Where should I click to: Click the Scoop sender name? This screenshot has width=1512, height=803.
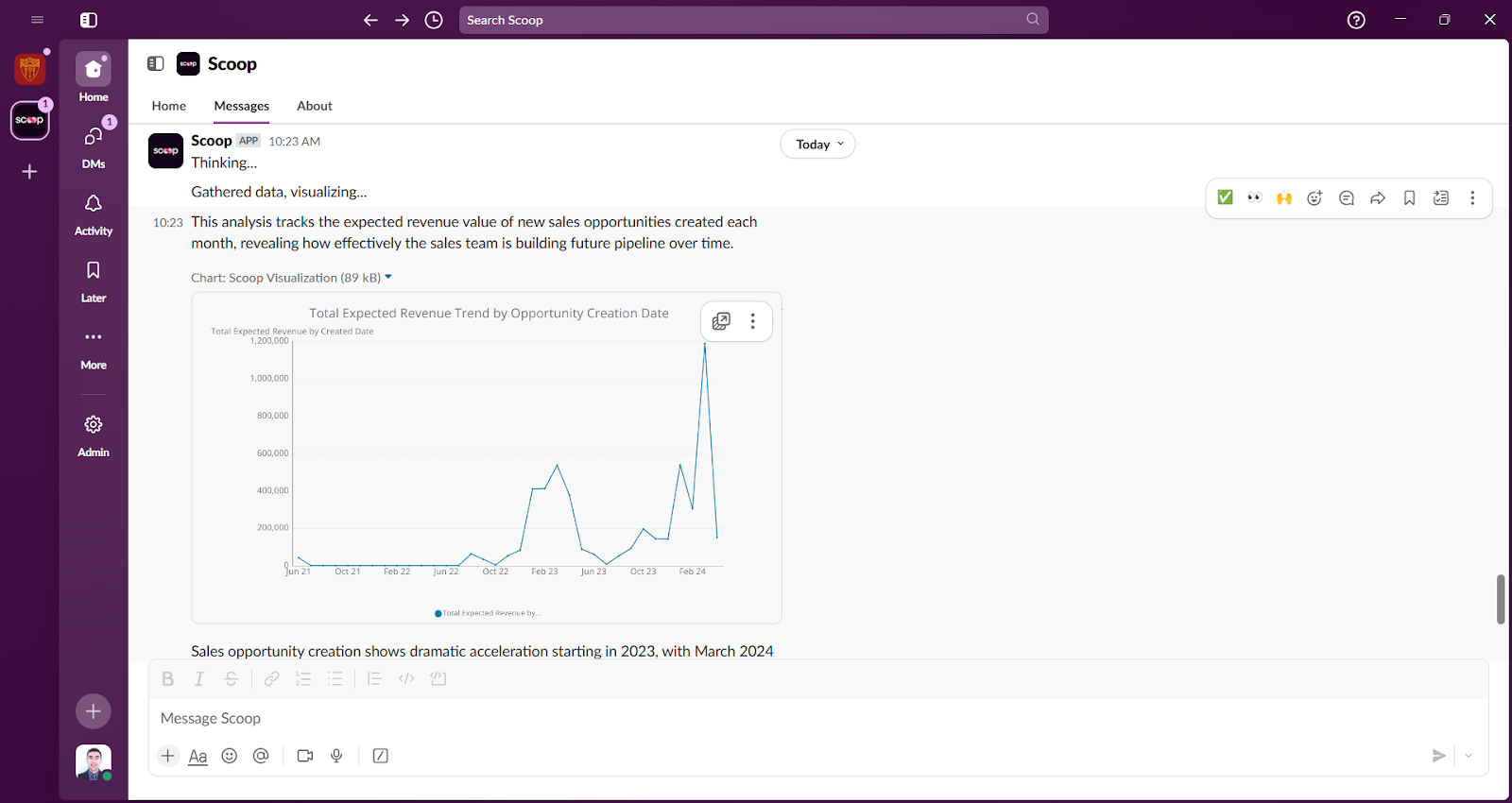(212, 140)
